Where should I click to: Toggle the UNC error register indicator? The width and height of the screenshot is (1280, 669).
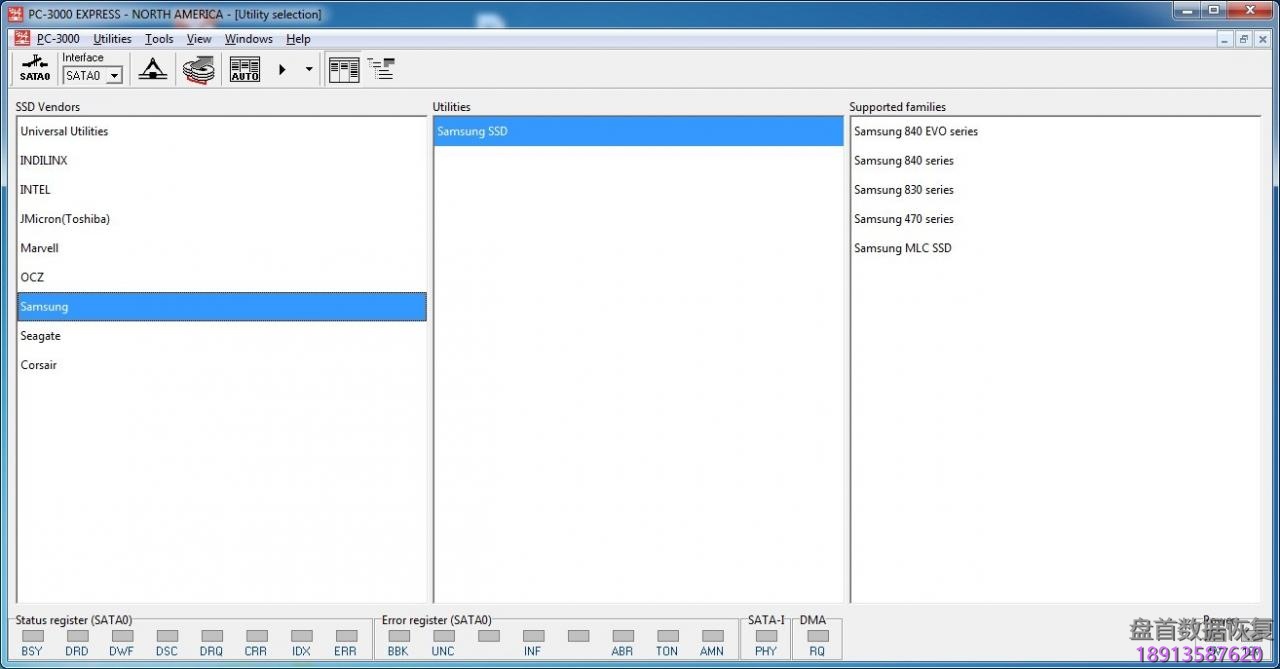(x=443, y=635)
